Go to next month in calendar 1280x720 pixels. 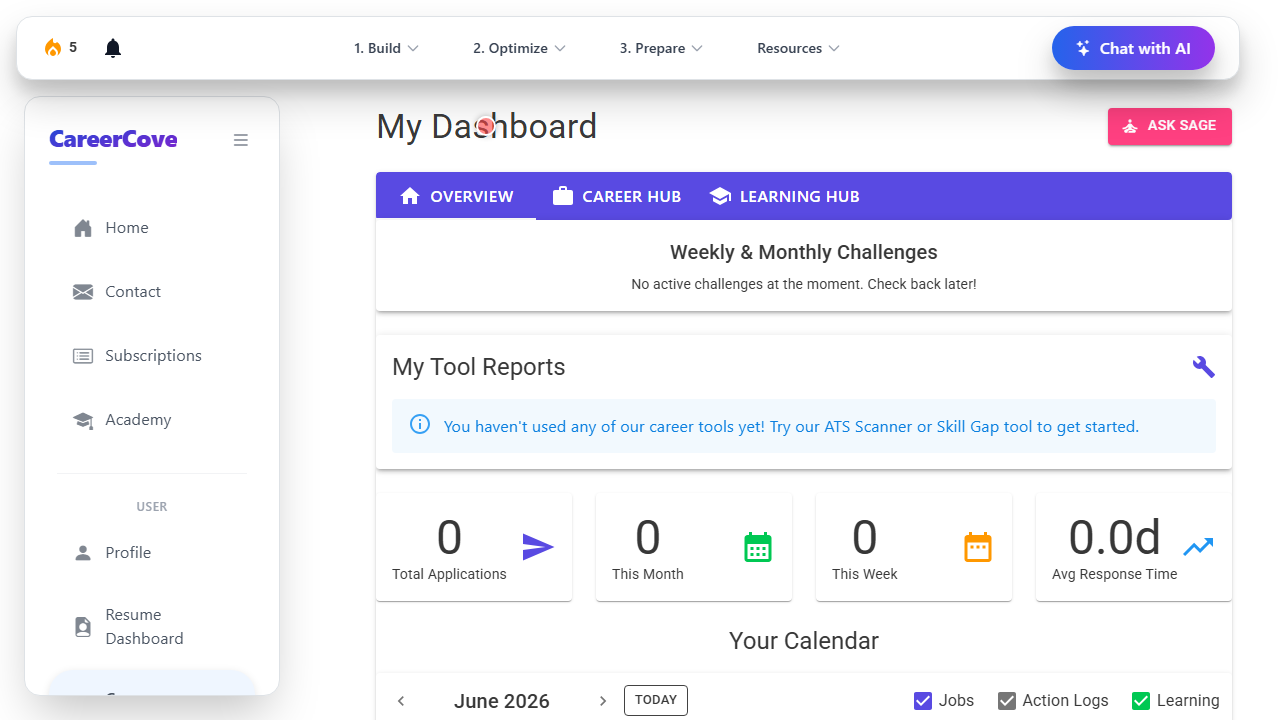point(603,701)
